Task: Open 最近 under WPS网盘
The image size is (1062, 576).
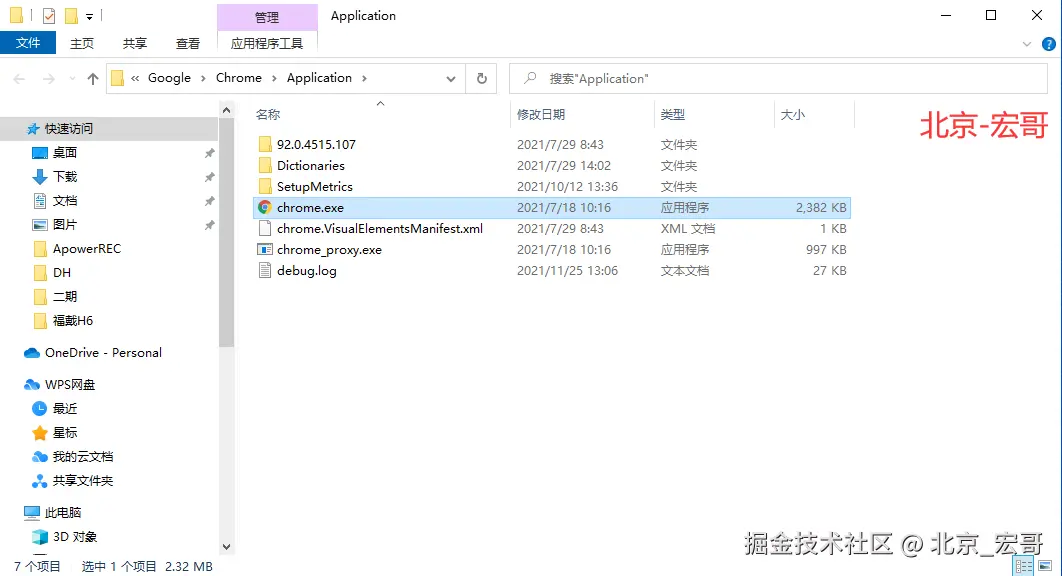Action: tap(65, 409)
